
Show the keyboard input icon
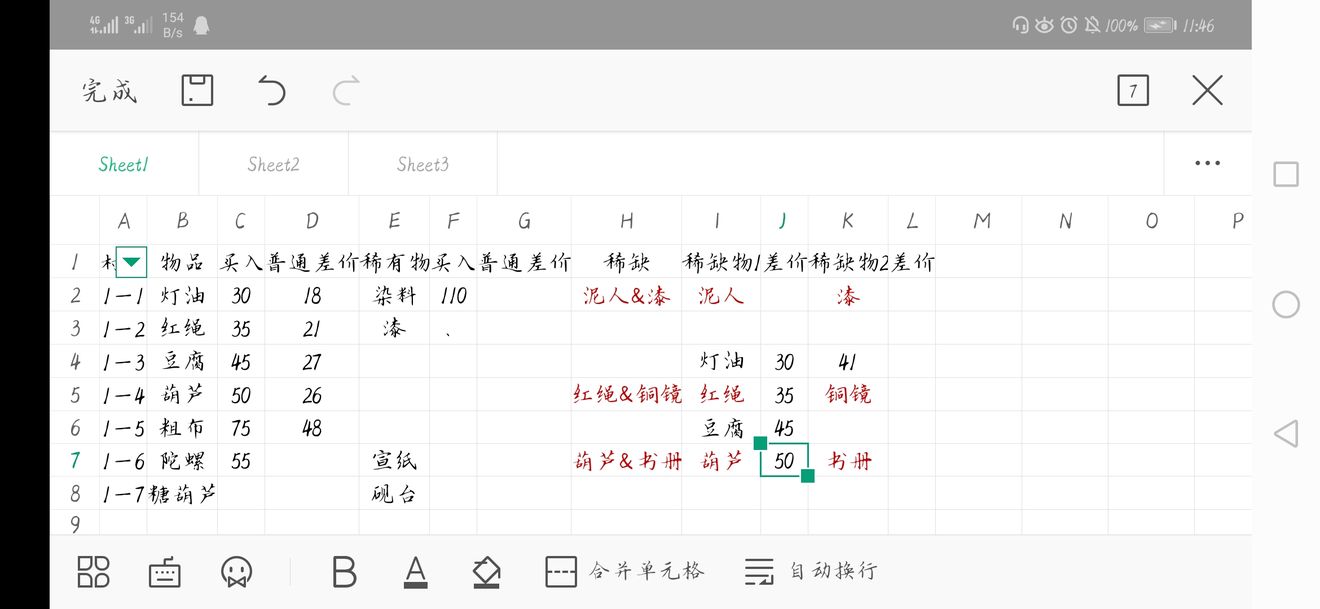(165, 572)
